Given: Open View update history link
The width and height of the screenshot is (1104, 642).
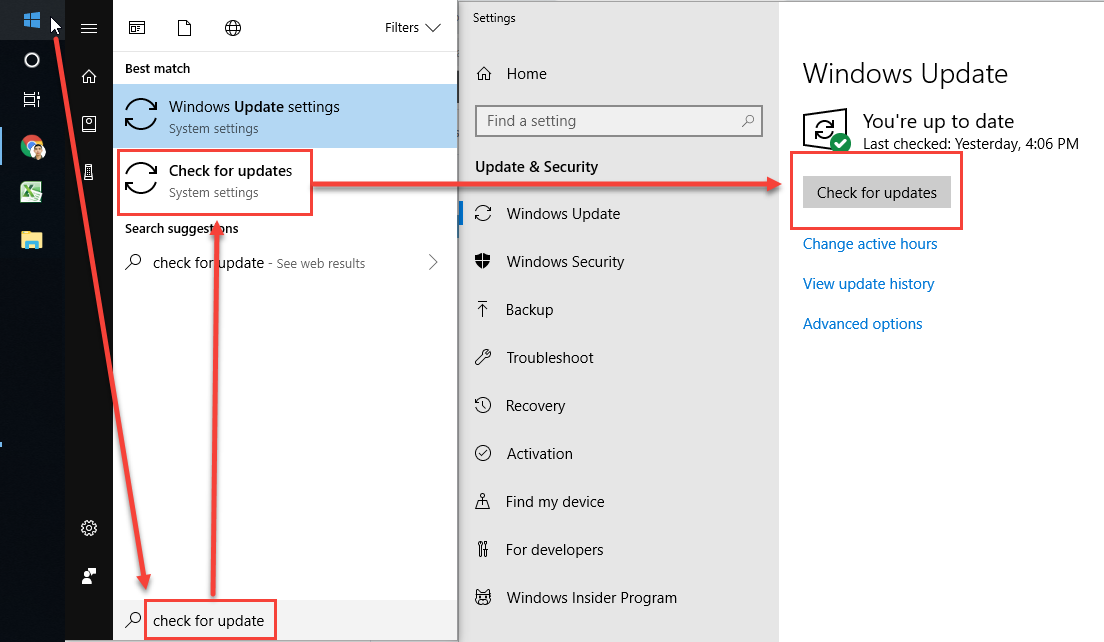Looking at the screenshot, I should tap(869, 284).
